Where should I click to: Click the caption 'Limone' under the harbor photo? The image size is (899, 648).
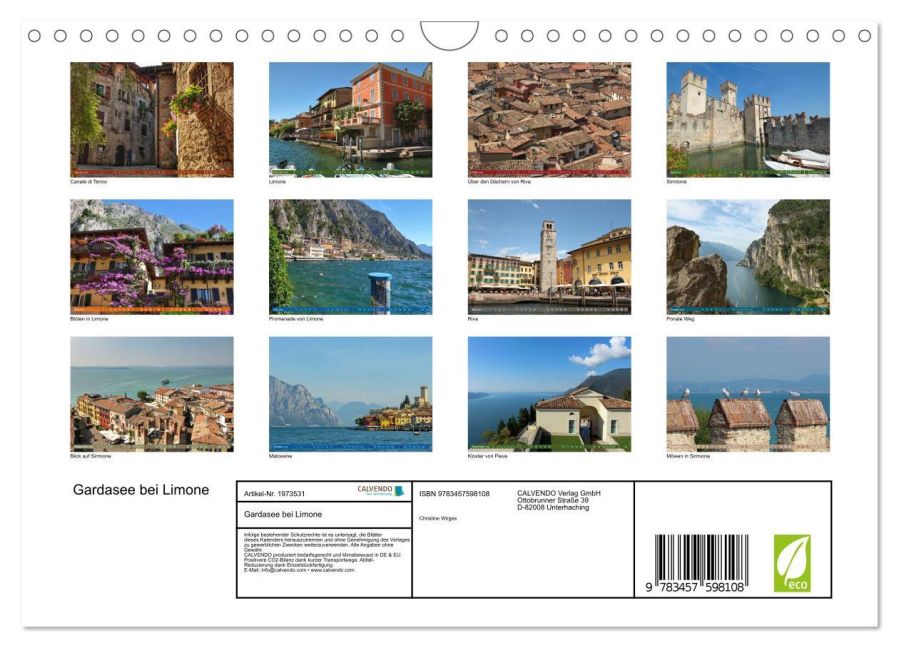pyautogui.click(x=277, y=182)
